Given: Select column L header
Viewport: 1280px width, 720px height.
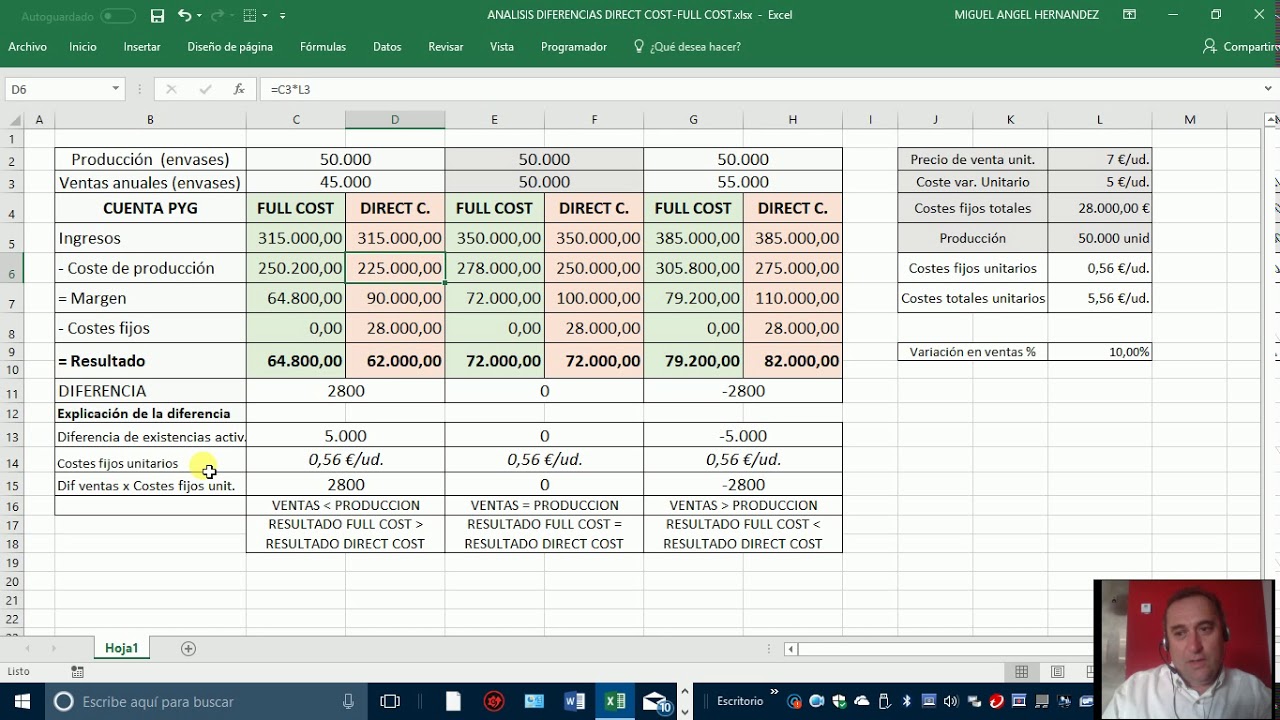Looking at the screenshot, I should (1099, 120).
